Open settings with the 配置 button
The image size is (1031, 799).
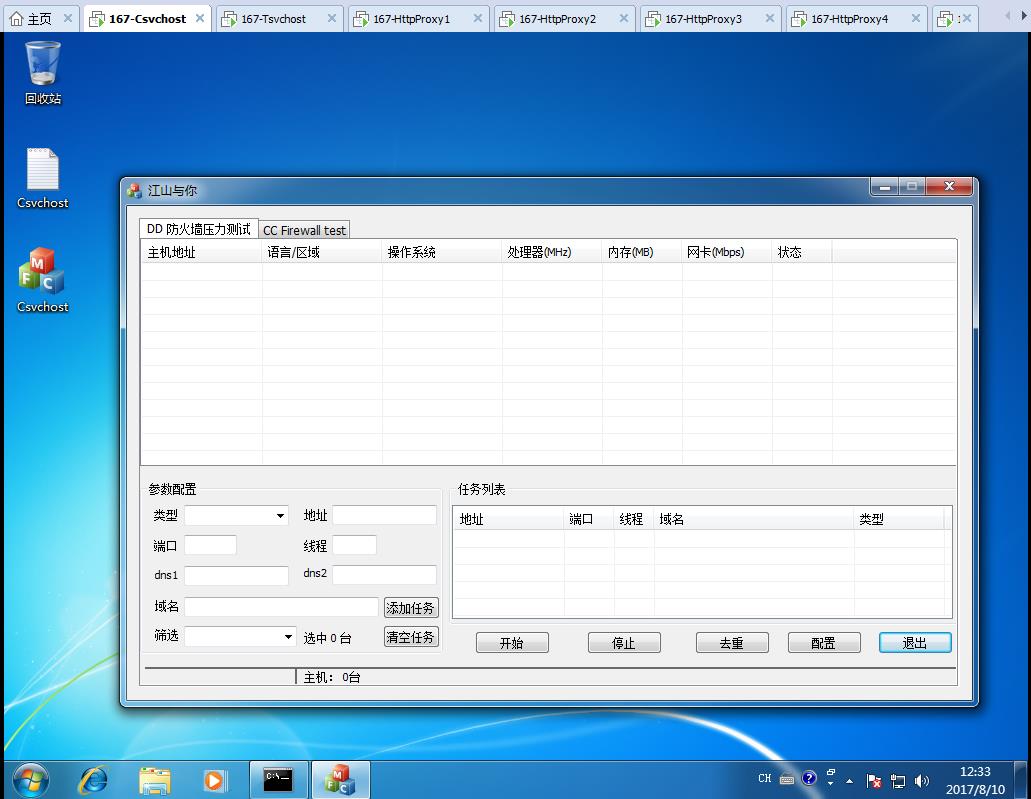click(x=823, y=643)
